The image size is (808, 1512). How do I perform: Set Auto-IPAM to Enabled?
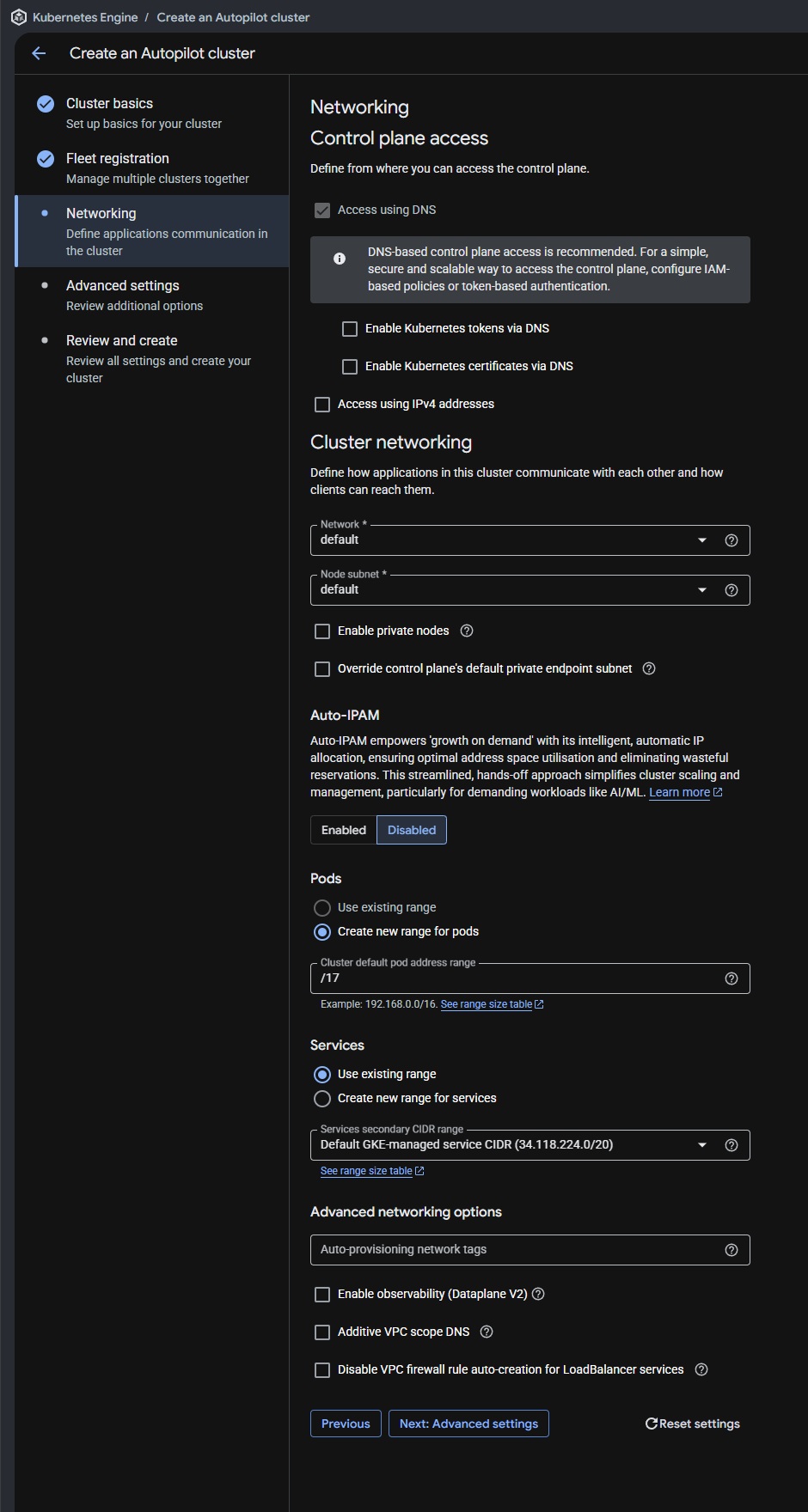coord(344,830)
